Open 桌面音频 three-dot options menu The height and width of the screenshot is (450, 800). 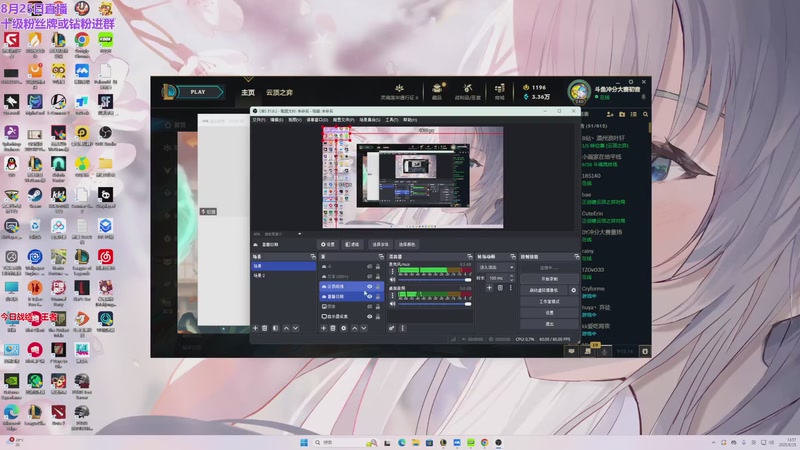(x=392, y=295)
